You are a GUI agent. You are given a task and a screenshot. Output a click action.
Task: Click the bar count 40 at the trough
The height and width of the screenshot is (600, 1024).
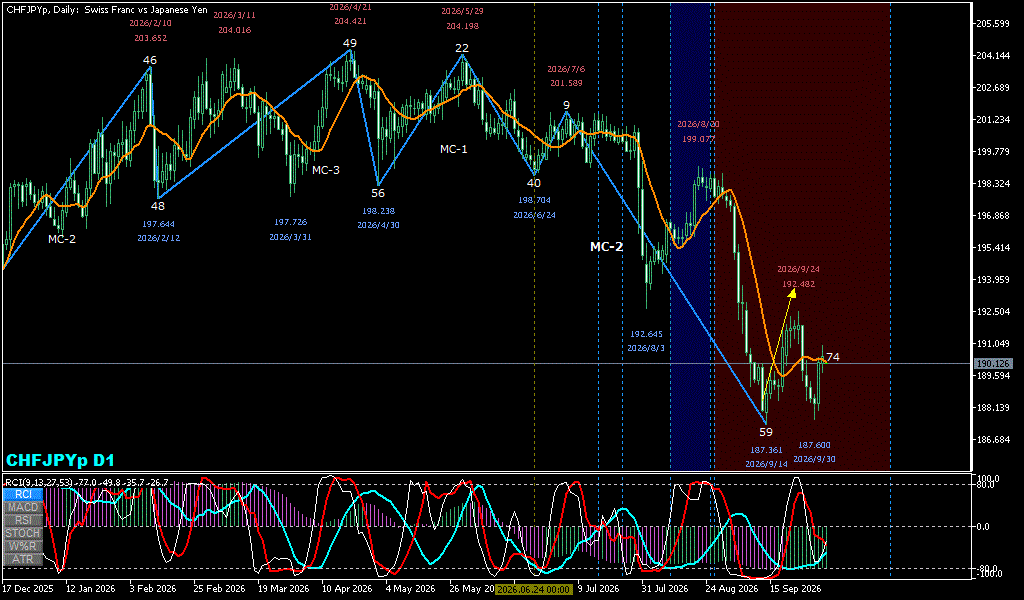[534, 183]
